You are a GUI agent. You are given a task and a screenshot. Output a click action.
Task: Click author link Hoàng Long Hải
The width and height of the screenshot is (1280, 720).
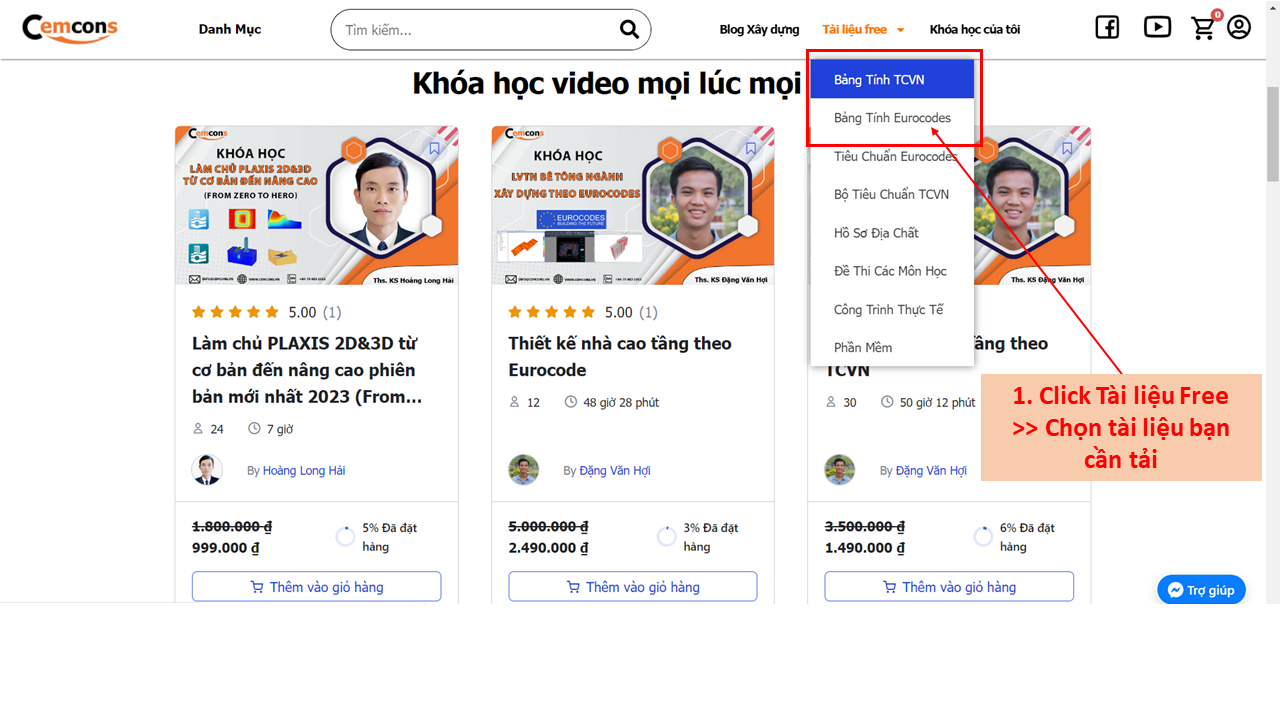click(304, 470)
